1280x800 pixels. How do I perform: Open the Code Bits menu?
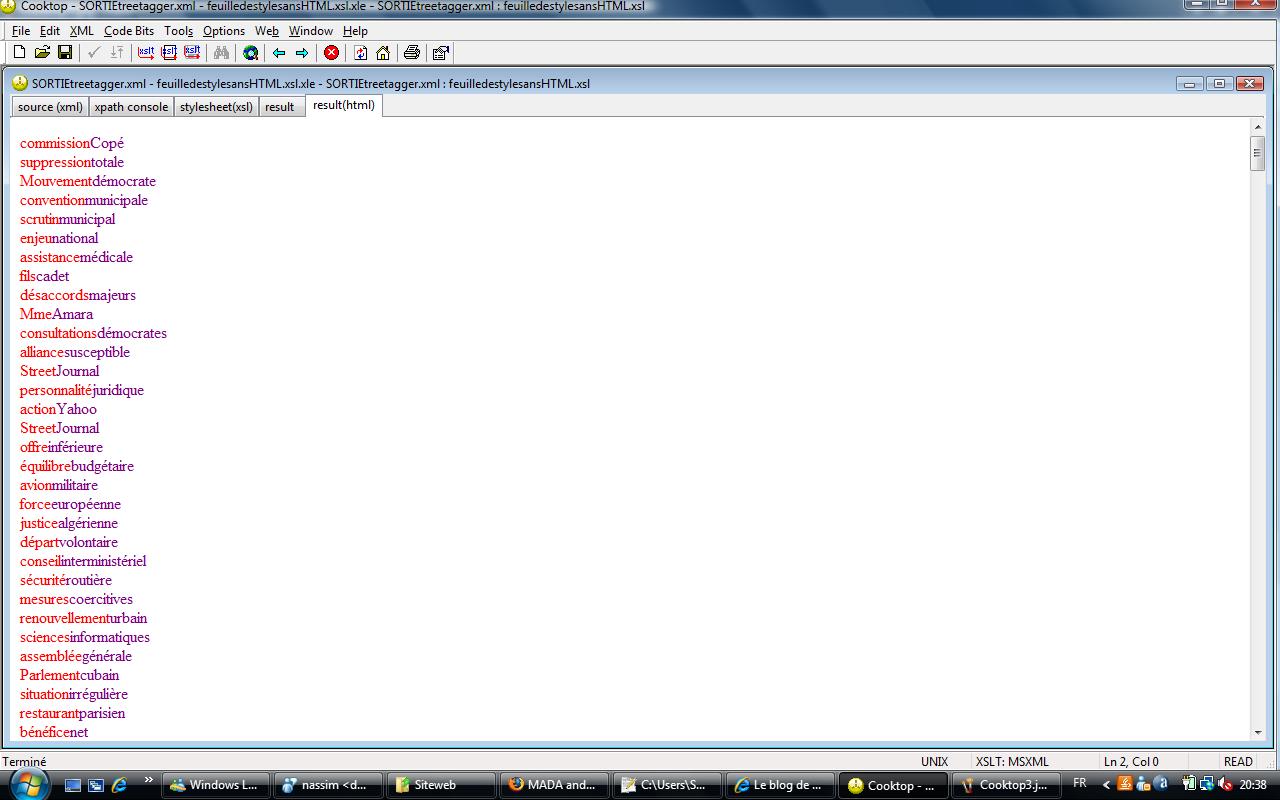click(129, 31)
